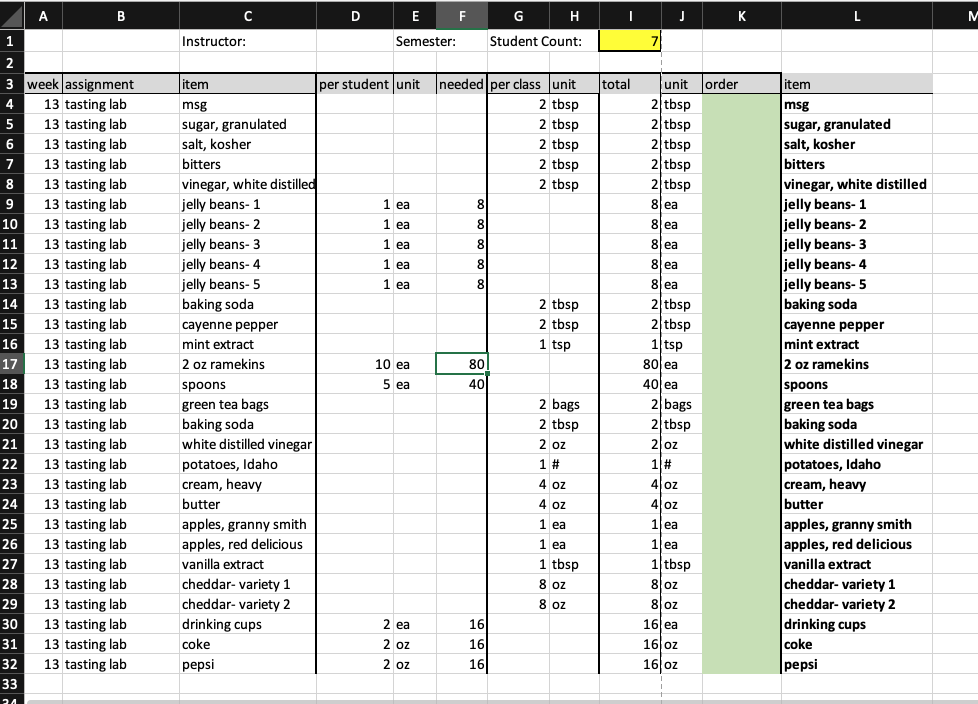Click green order cell in pepsi row

(x=742, y=664)
